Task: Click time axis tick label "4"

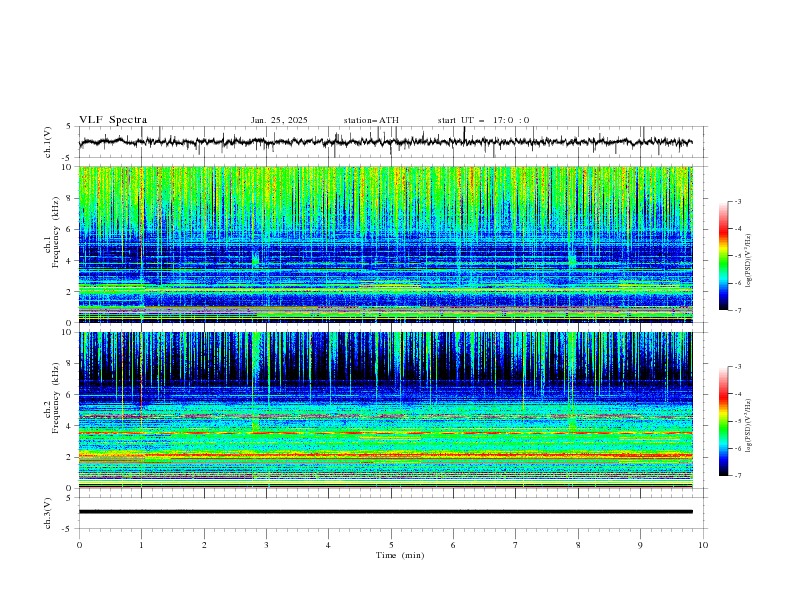Action: pyautogui.click(x=328, y=545)
